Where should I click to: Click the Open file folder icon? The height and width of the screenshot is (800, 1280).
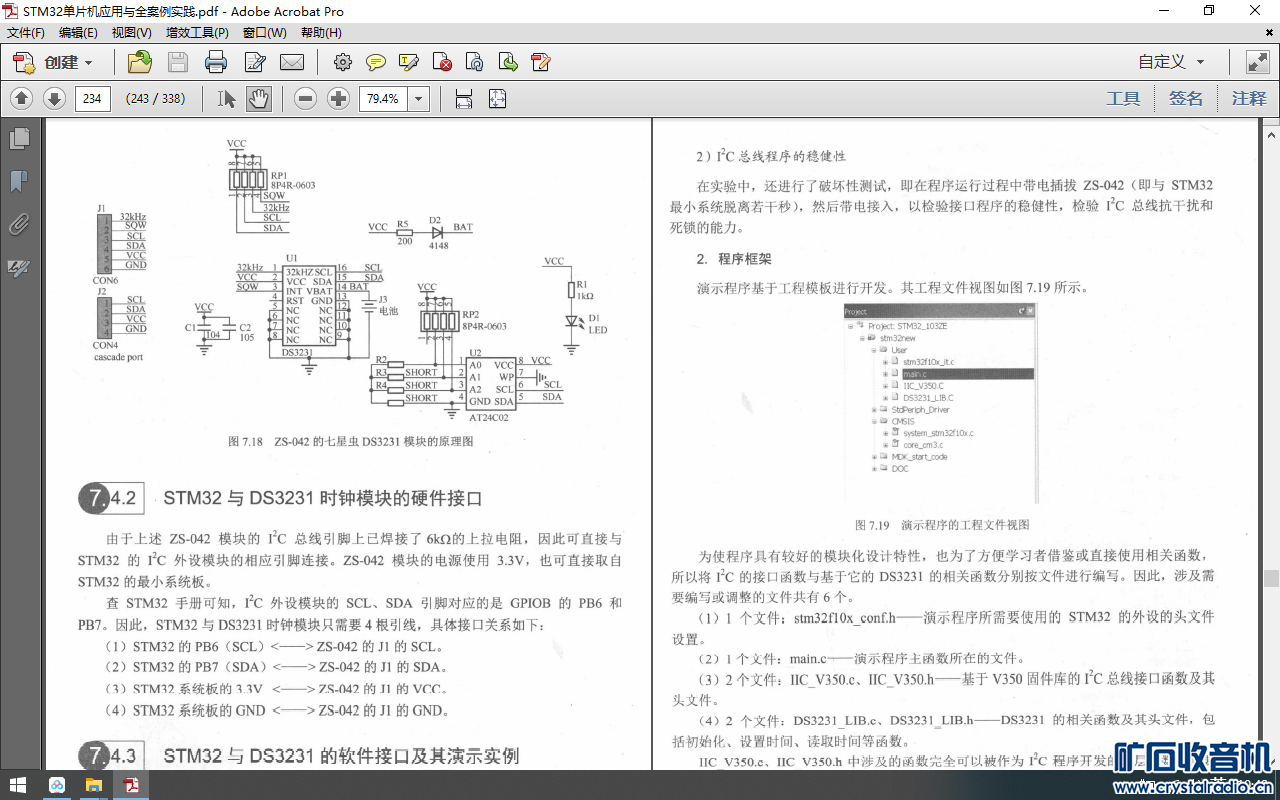[140, 62]
